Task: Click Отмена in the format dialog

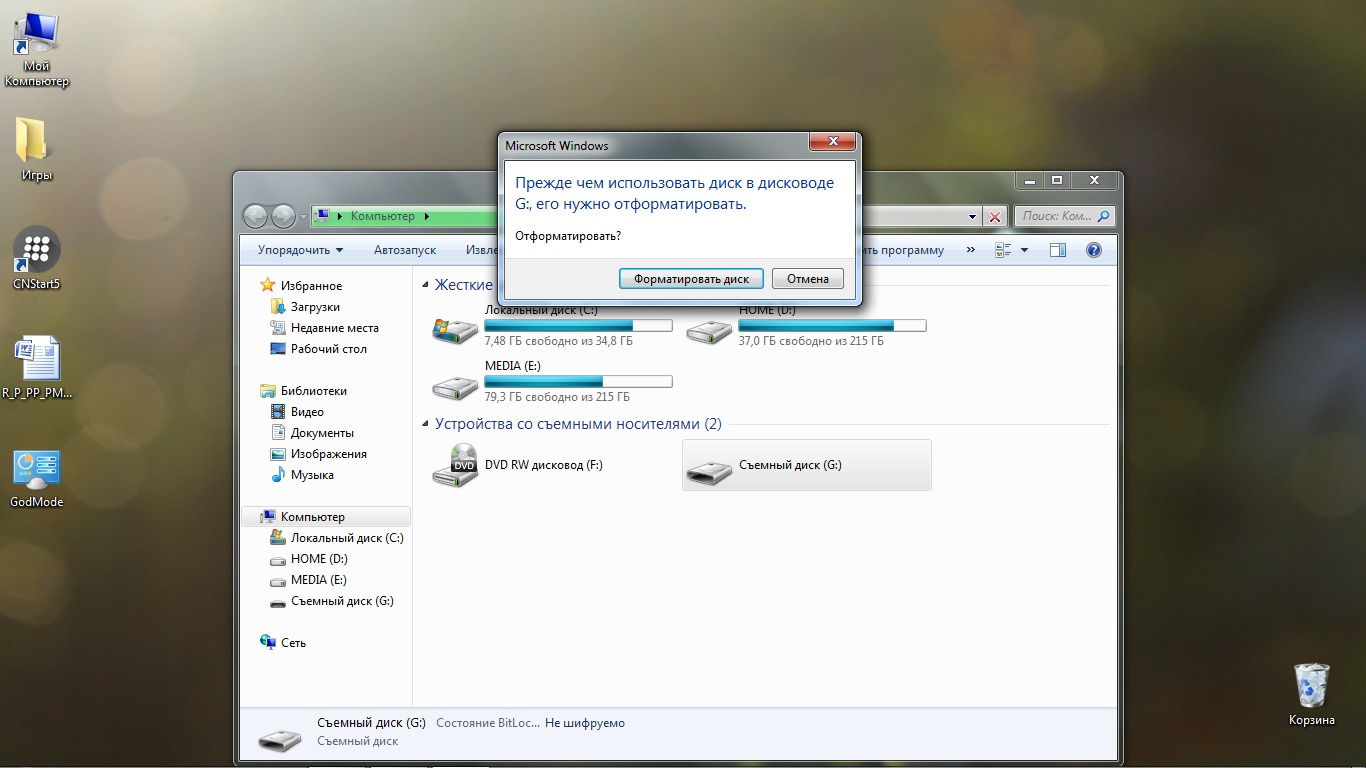Action: [808, 279]
